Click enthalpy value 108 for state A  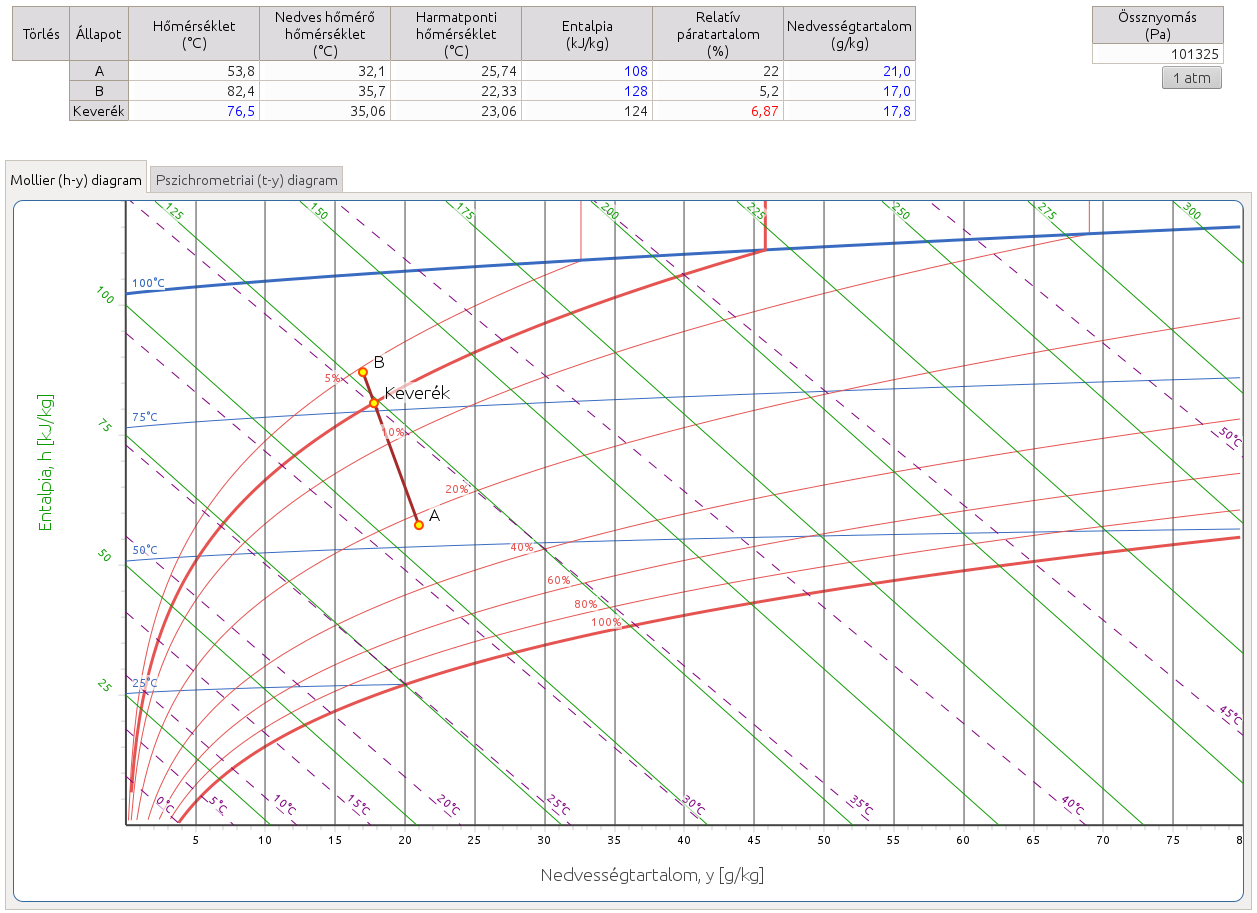587,71
